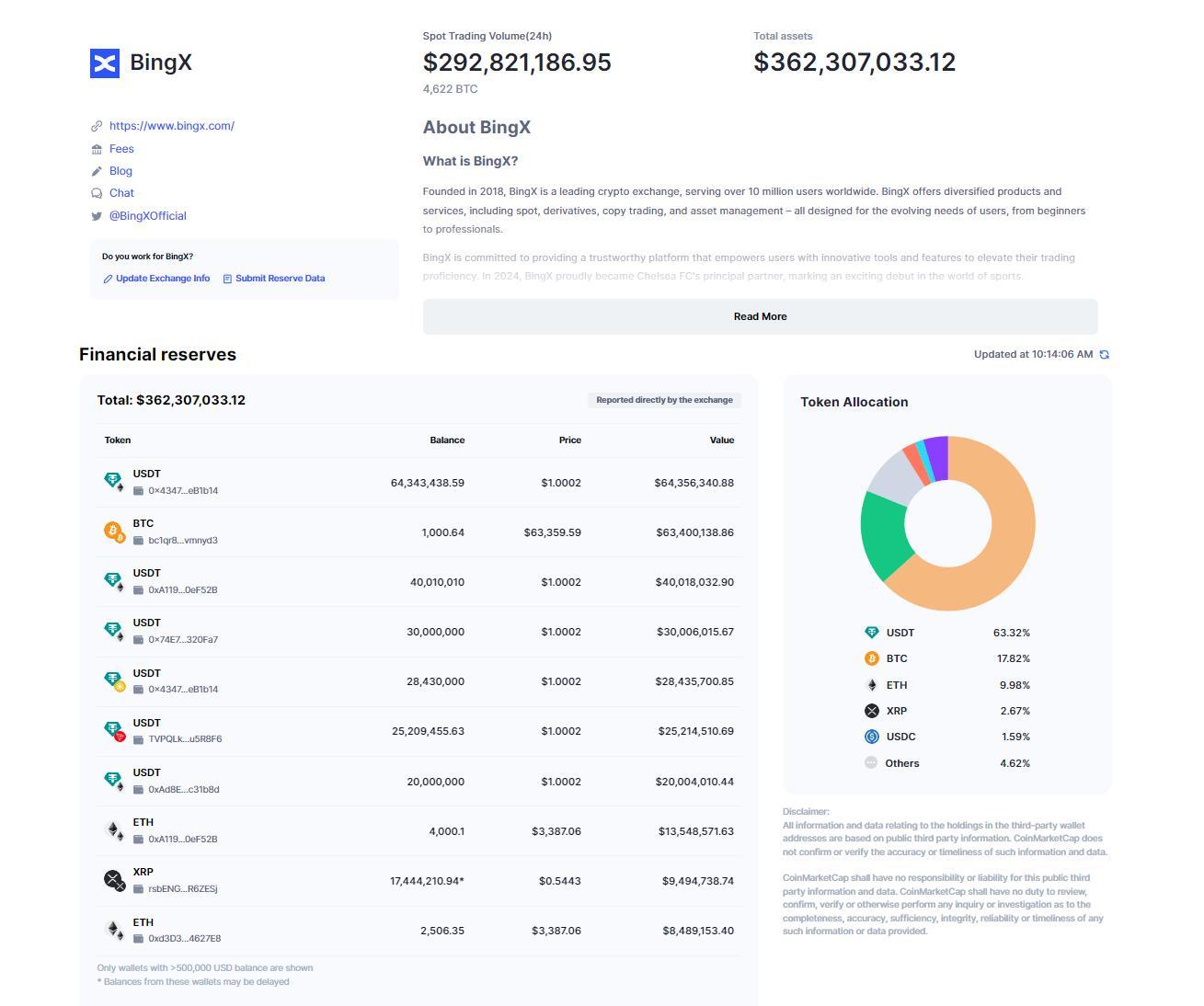Click the BingX logo icon
Screen dimensions: 1204x1006
click(105, 63)
